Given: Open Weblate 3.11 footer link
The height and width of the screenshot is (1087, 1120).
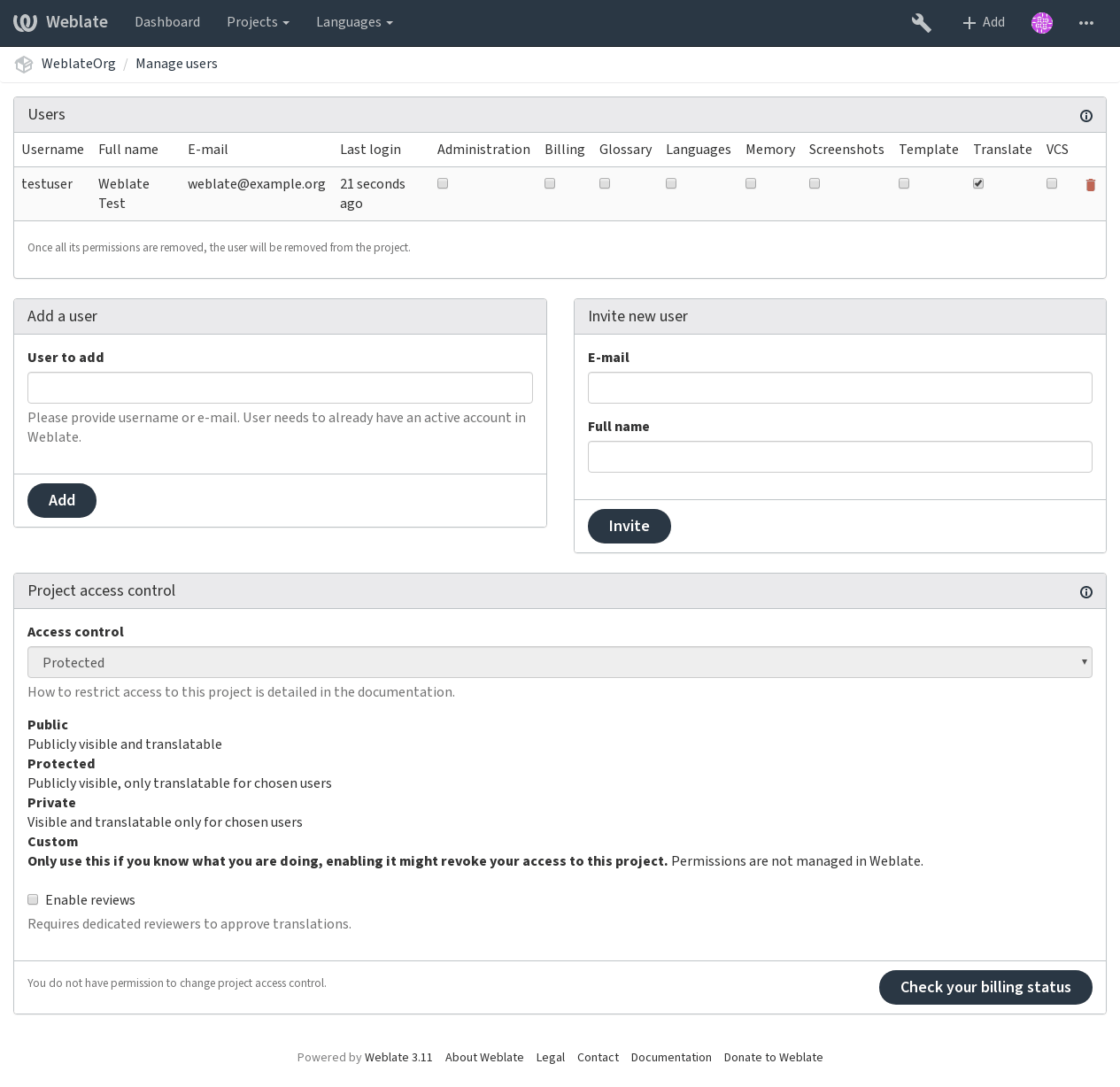Looking at the screenshot, I should pyautogui.click(x=398, y=1057).
